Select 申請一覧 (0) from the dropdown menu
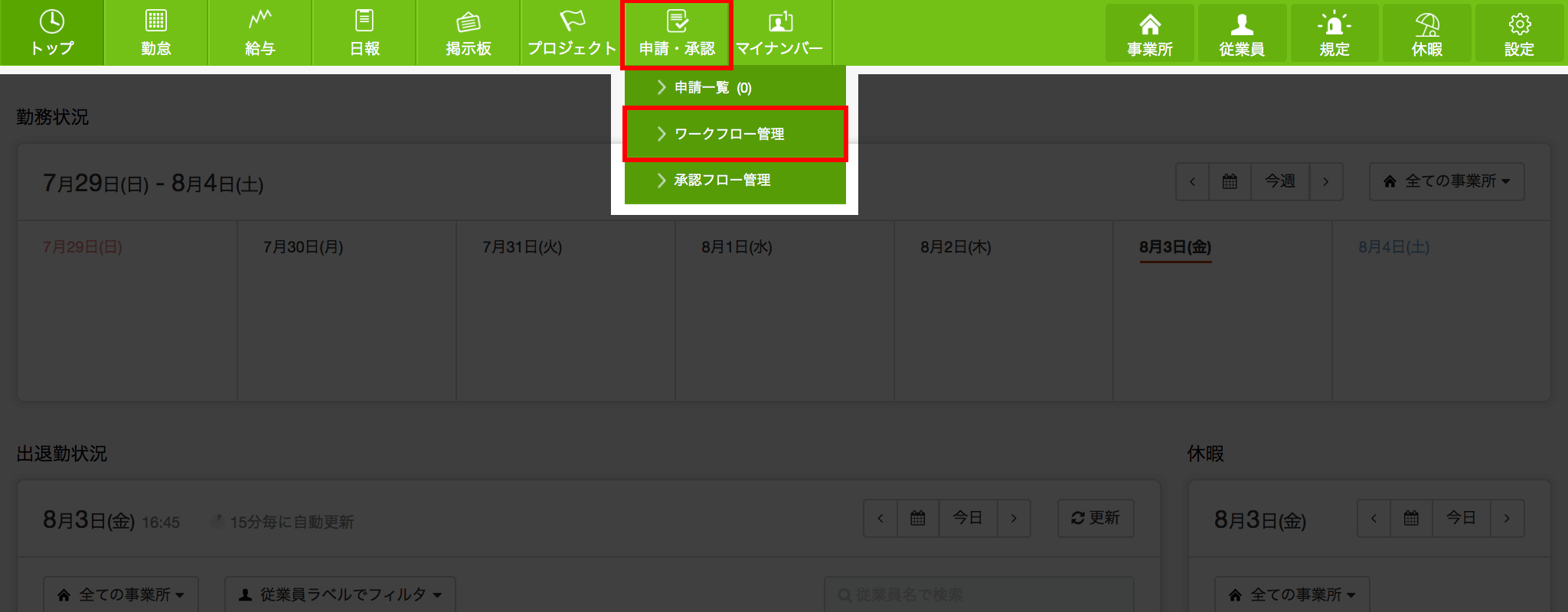The width and height of the screenshot is (1568, 612). [735, 88]
